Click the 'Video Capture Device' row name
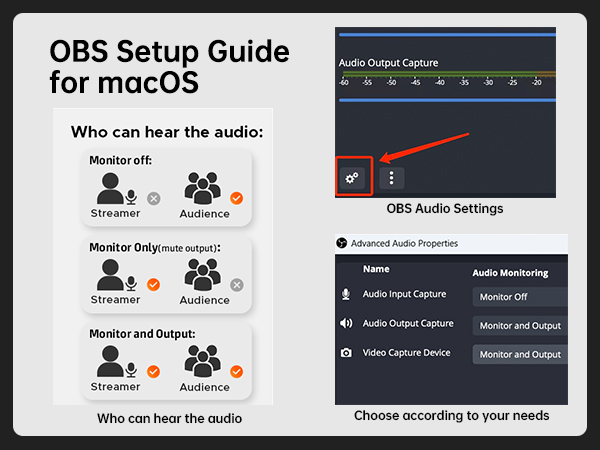Image resolution: width=600 pixels, height=450 pixels. (x=406, y=352)
